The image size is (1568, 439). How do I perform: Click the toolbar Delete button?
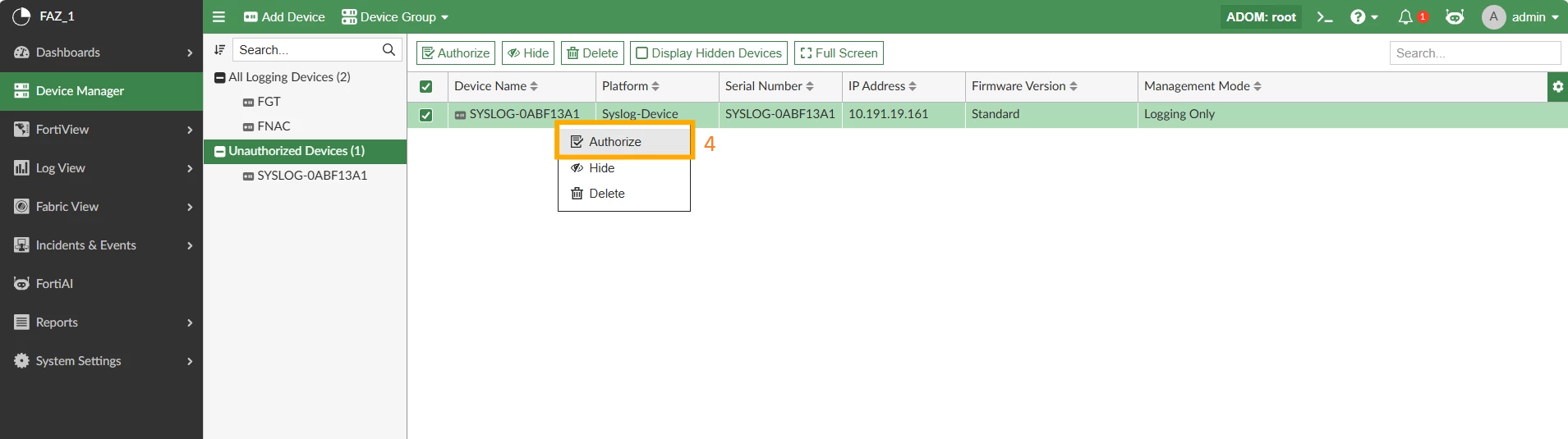tap(592, 53)
